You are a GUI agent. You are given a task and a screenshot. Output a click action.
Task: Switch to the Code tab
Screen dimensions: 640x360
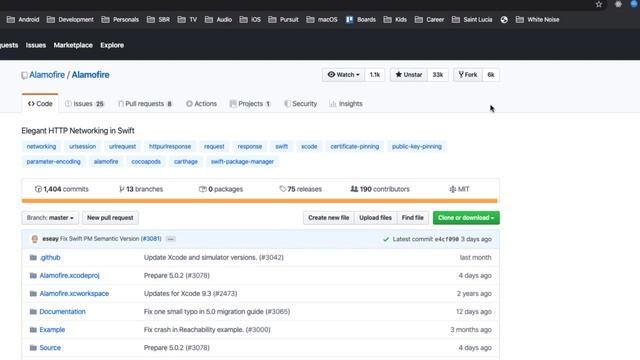[40, 104]
